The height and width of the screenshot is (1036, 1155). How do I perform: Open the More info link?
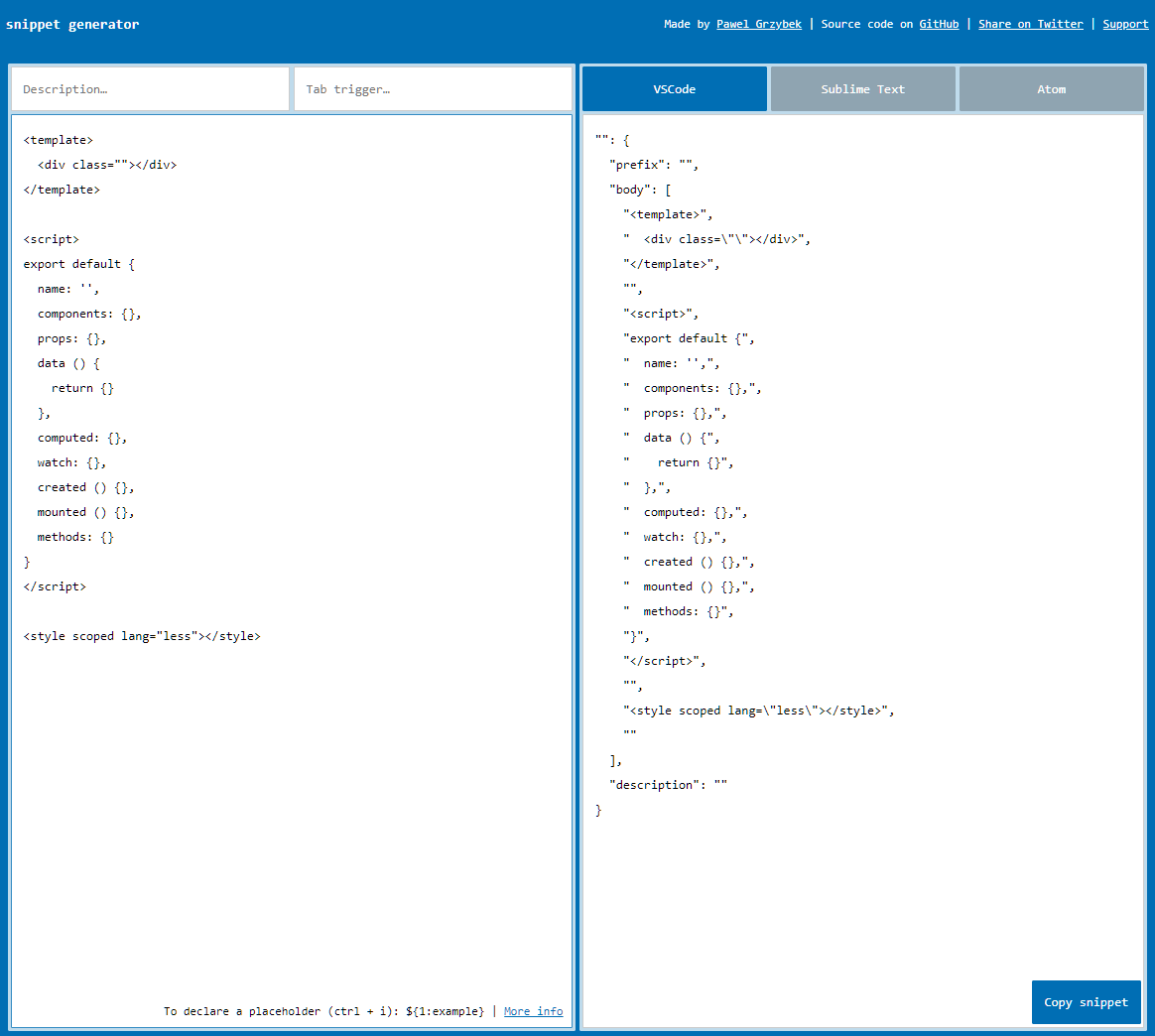click(533, 1011)
